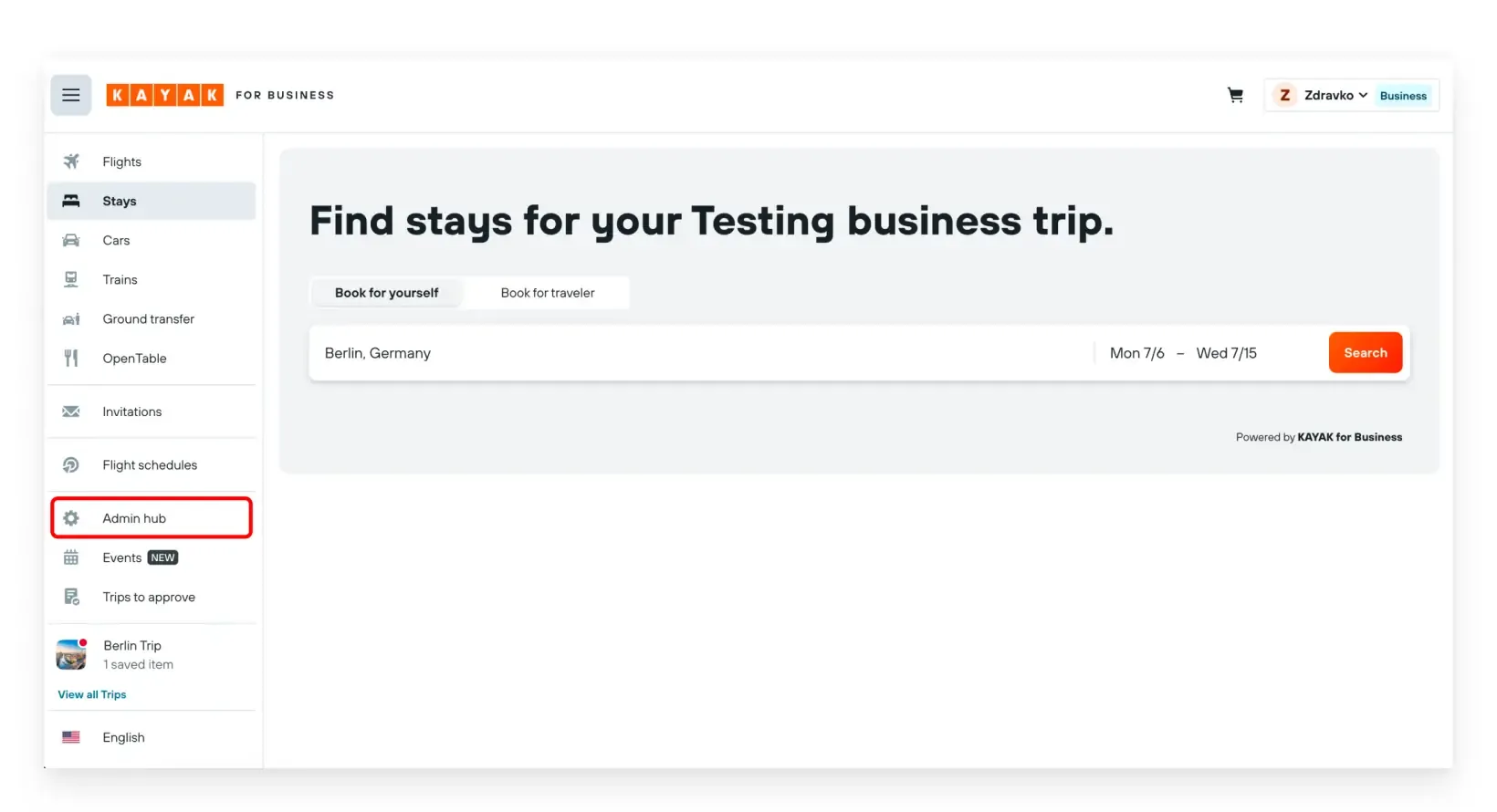Click the FOR BUSINESS header text
Viewport: 1497px width, 812px height.
coord(285,95)
